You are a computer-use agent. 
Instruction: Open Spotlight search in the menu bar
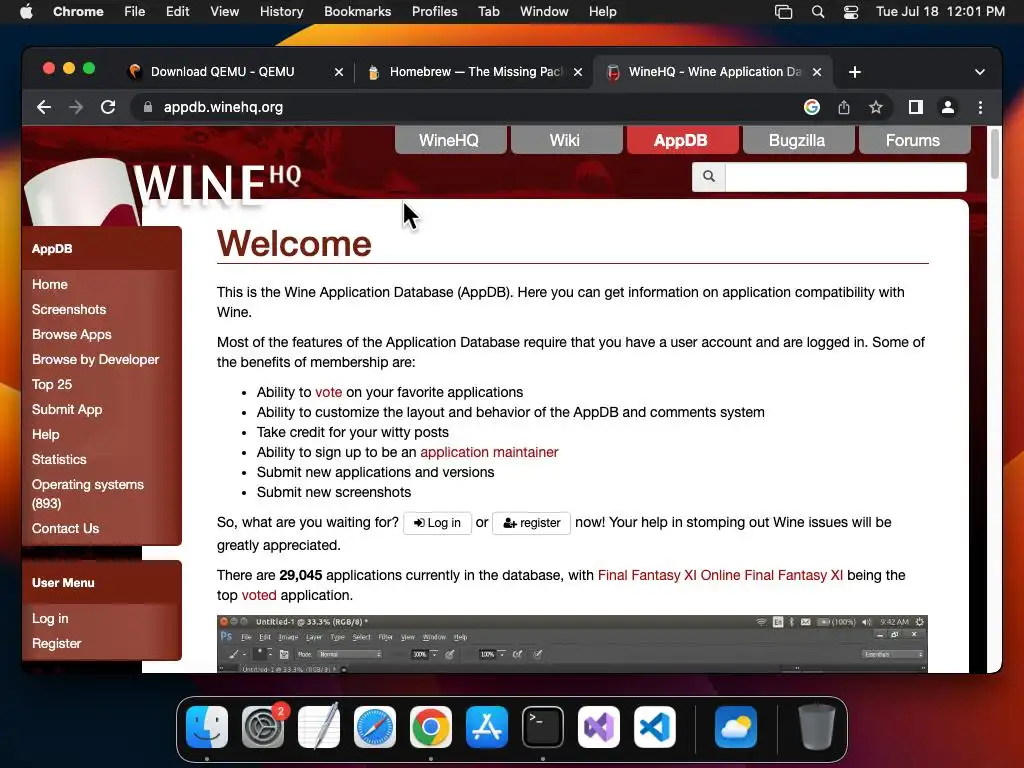tap(818, 11)
